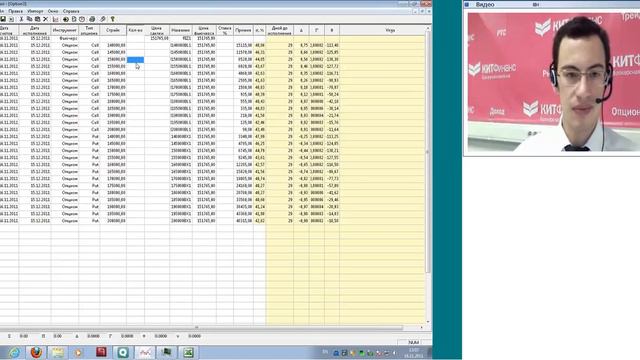
Task: Click the NUM indicator in the status bar
Action: [x=414, y=342]
